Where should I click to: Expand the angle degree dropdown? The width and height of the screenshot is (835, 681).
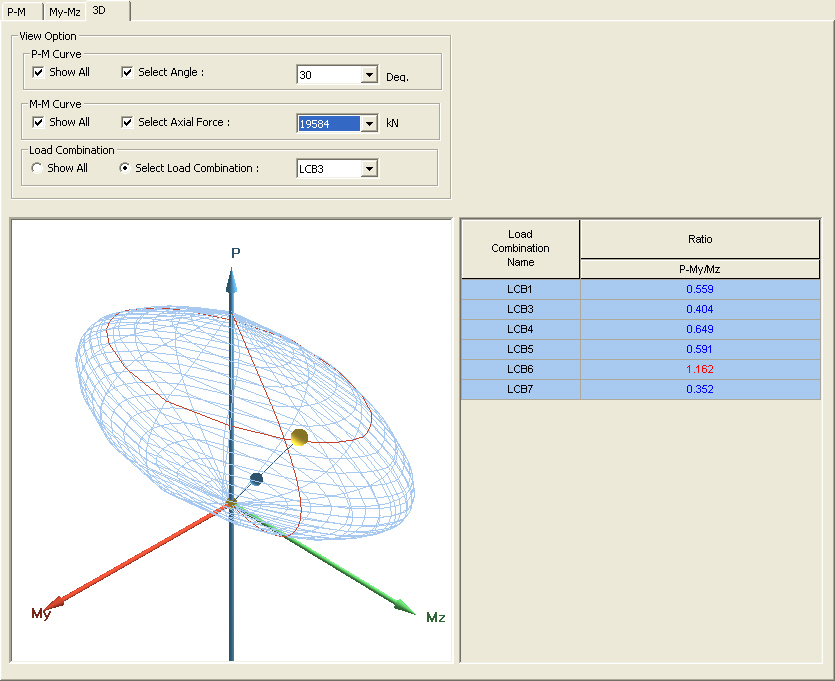(369, 75)
